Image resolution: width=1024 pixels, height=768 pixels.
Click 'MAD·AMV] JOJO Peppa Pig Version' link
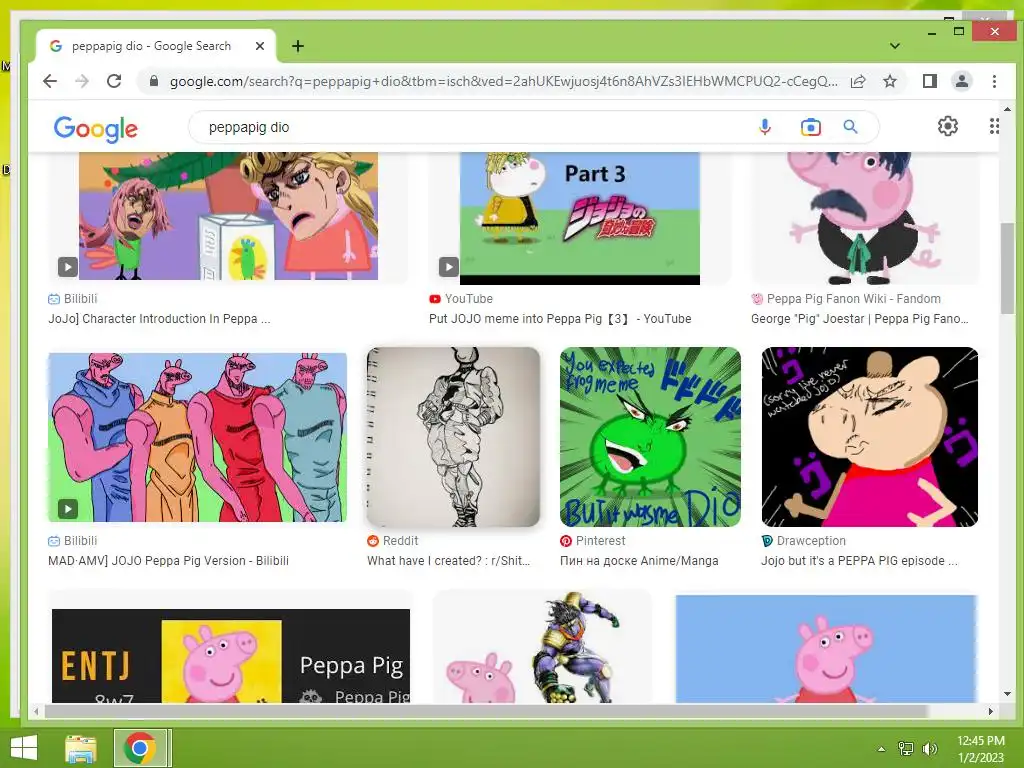click(x=168, y=560)
